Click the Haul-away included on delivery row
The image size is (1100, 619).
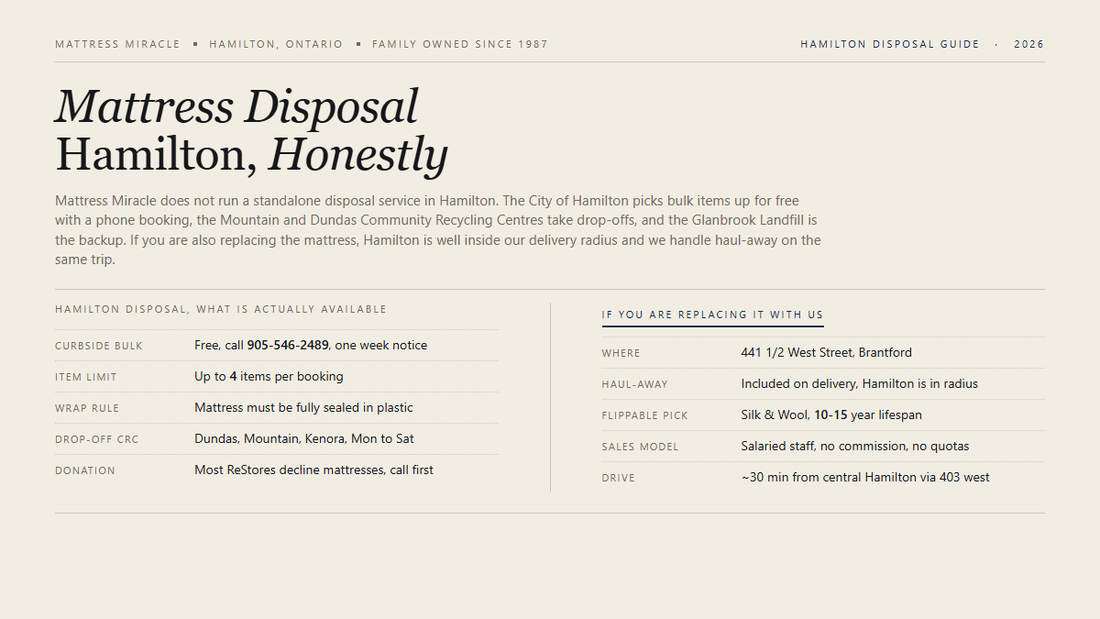coord(823,384)
